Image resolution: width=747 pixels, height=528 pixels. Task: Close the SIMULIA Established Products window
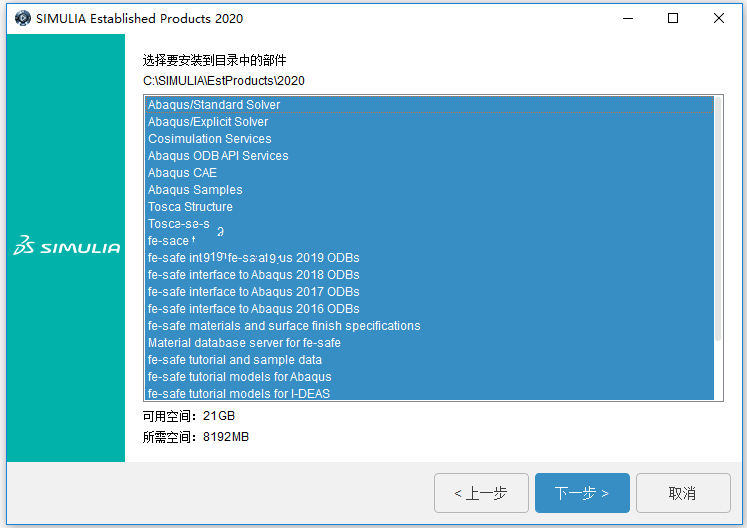tap(718, 18)
